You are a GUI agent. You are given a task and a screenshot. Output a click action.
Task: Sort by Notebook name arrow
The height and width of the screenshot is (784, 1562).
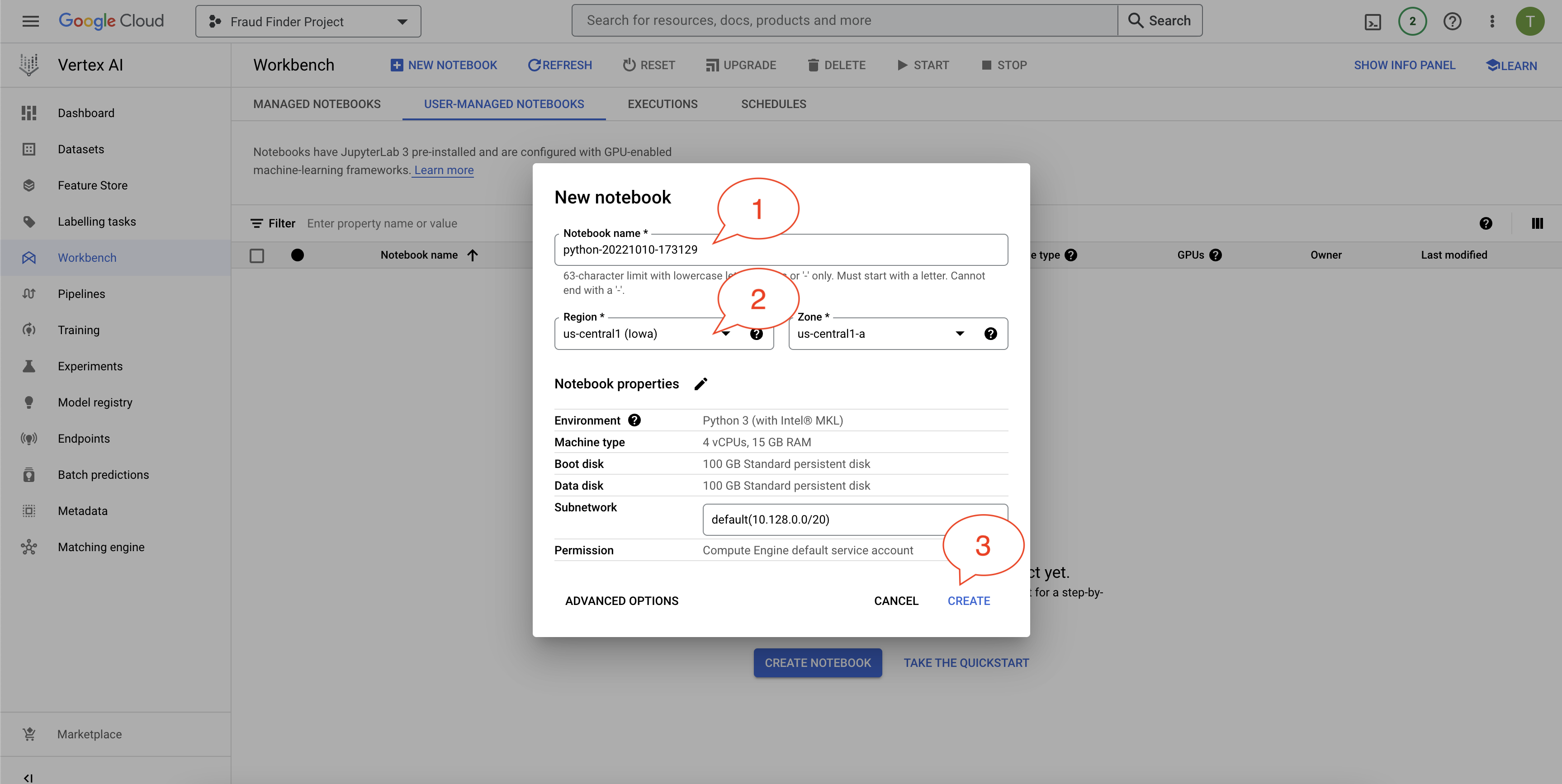pos(473,255)
